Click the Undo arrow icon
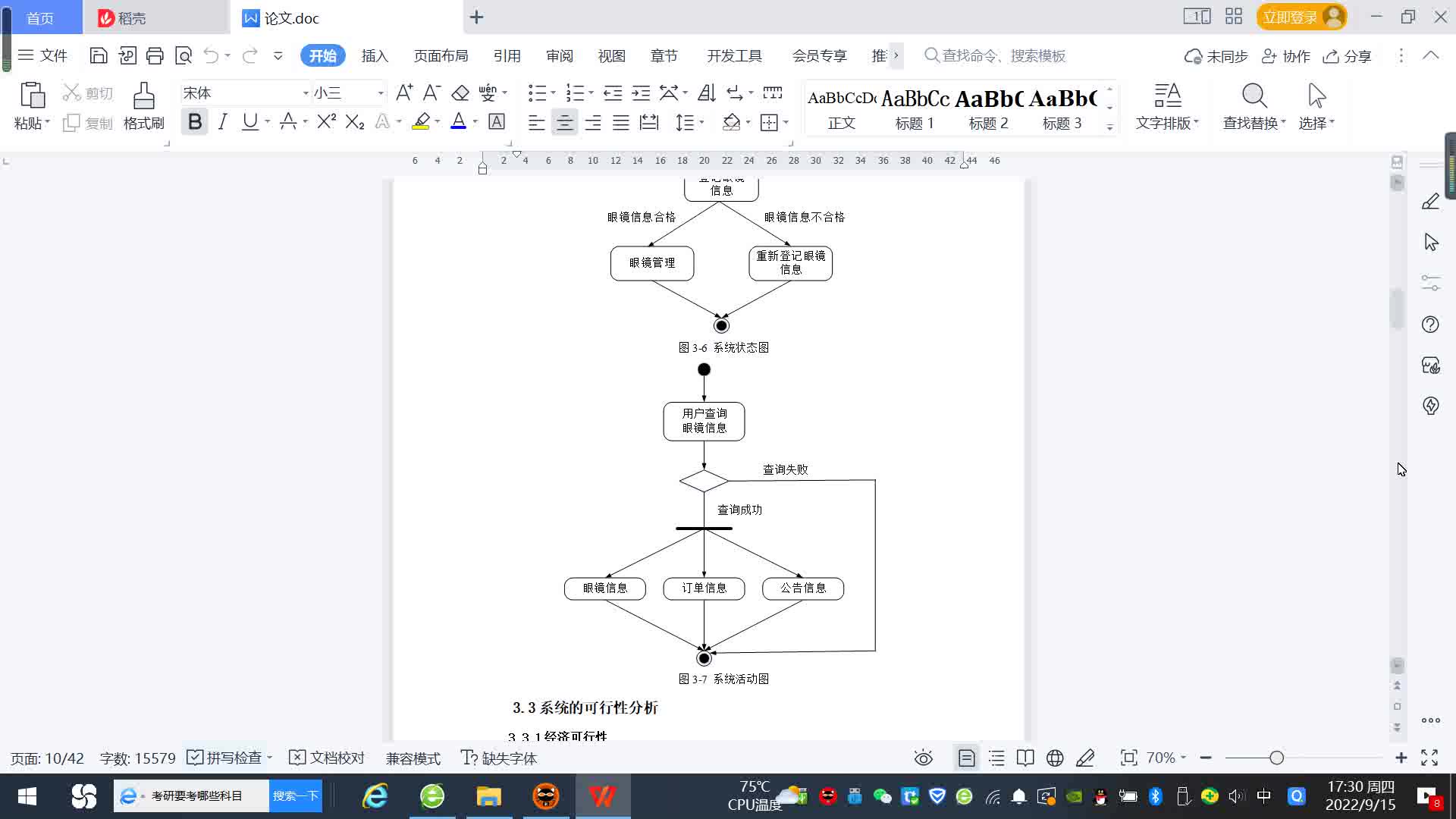1456x819 pixels. (211, 55)
